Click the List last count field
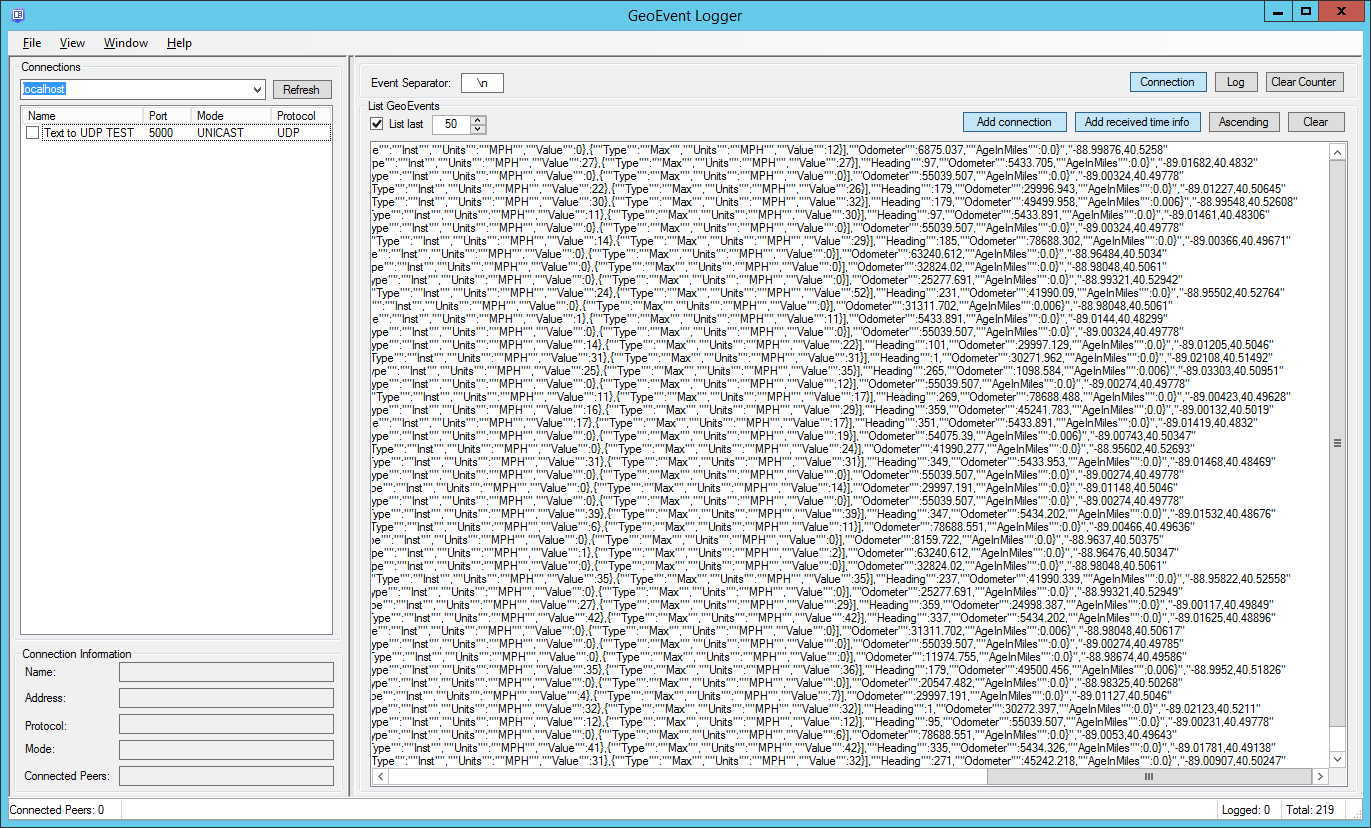Image resolution: width=1371 pixels, height=828 pixels. [x=451, y=124]
